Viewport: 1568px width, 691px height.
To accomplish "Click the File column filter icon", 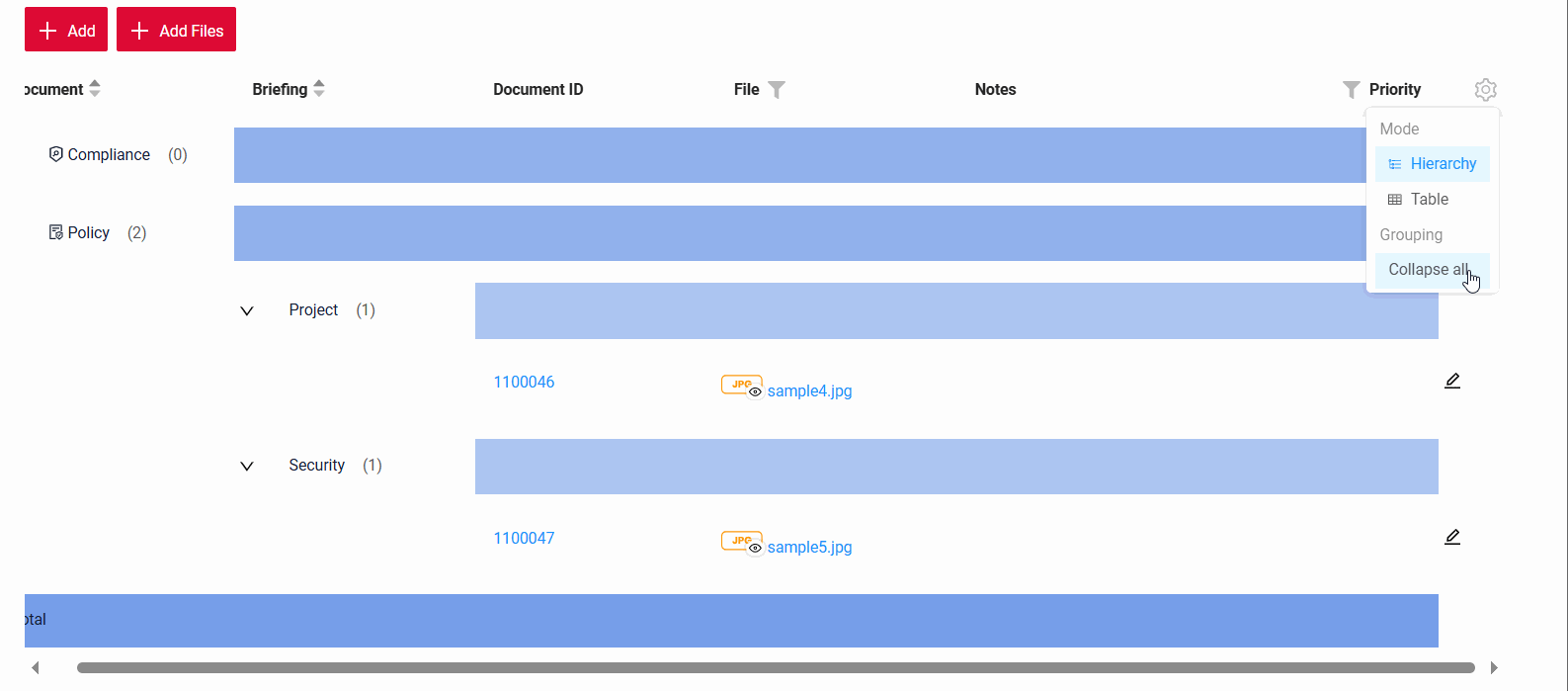I will (x=777, y=90).
